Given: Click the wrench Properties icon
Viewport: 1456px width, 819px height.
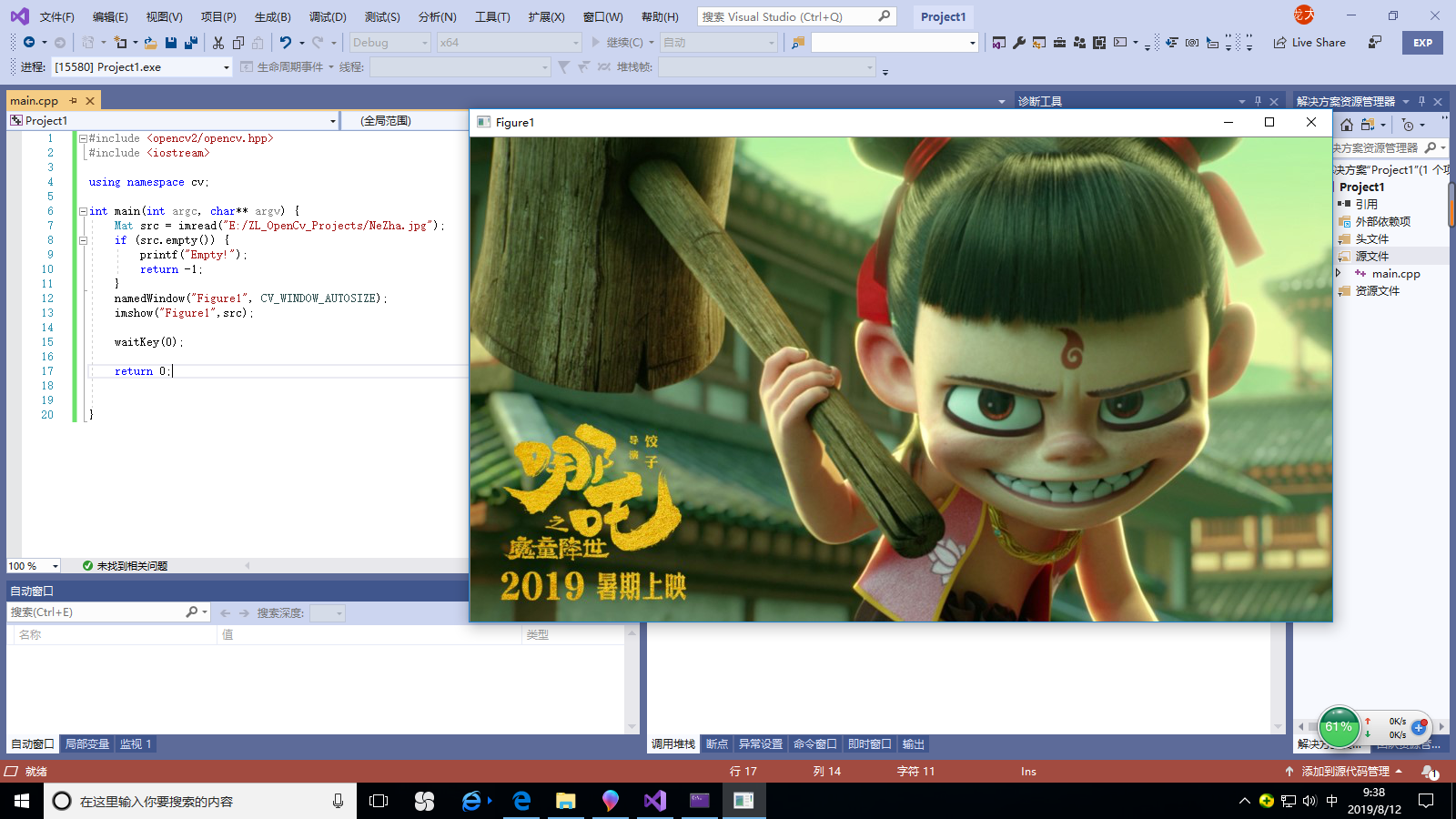Looking at the screenshot, I should point(1019,42).
